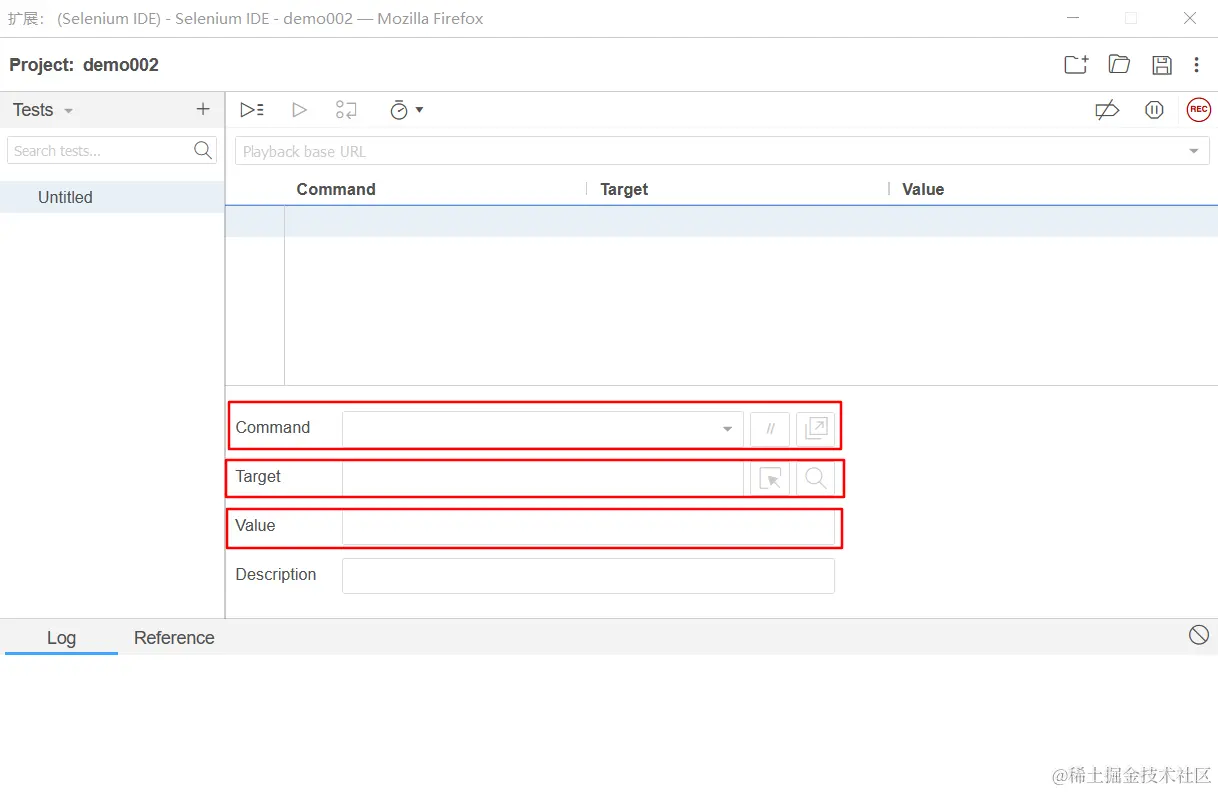Run all tests in suite
The height and width of the screenshot is (792, 1218).
pos(252,110)
